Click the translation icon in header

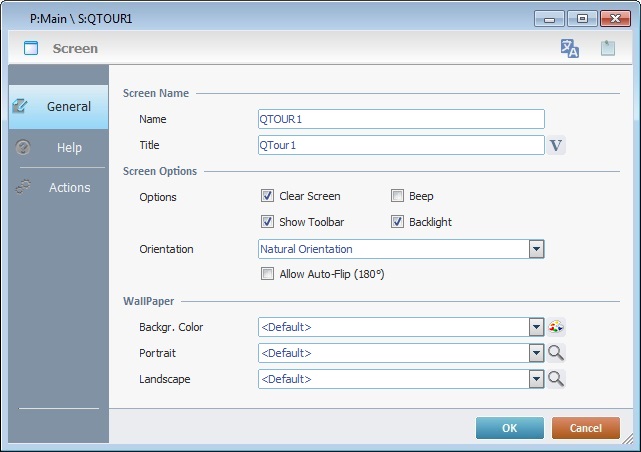coord(570,48)
